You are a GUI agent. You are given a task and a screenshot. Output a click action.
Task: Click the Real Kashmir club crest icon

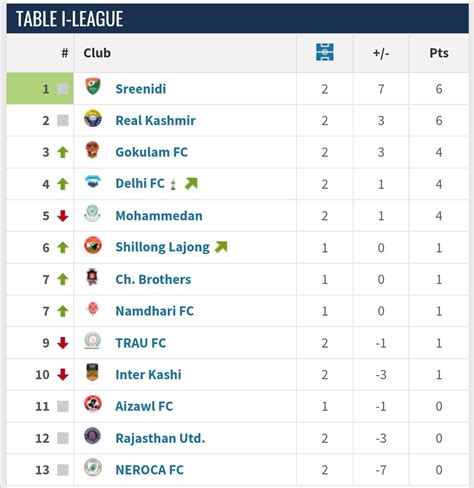coord(93,118)
